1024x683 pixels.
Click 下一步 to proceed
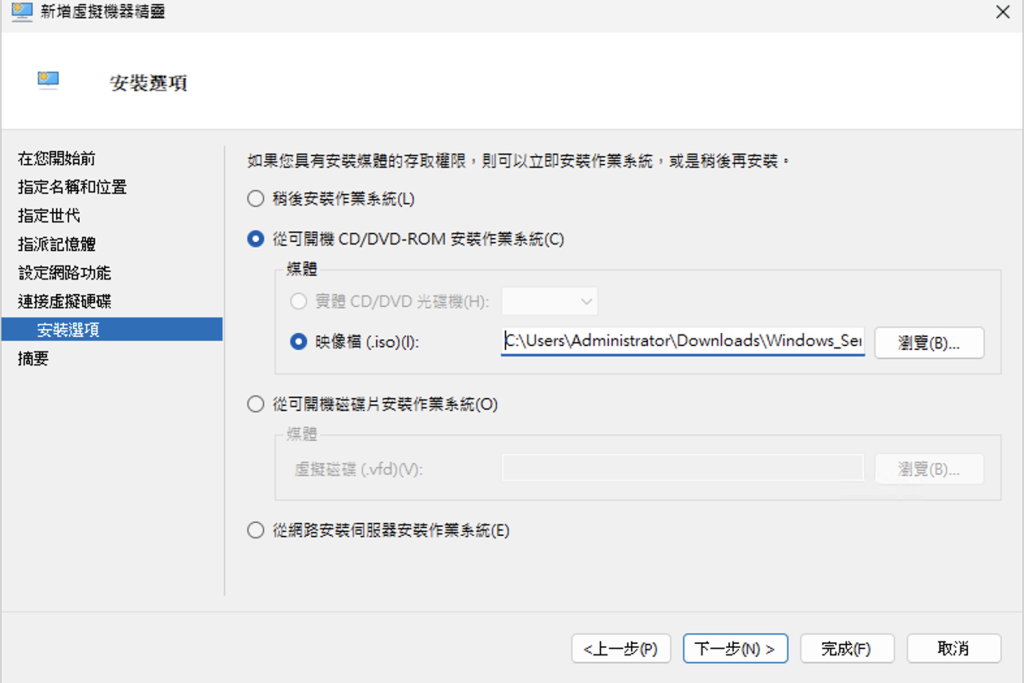(735, 648)
